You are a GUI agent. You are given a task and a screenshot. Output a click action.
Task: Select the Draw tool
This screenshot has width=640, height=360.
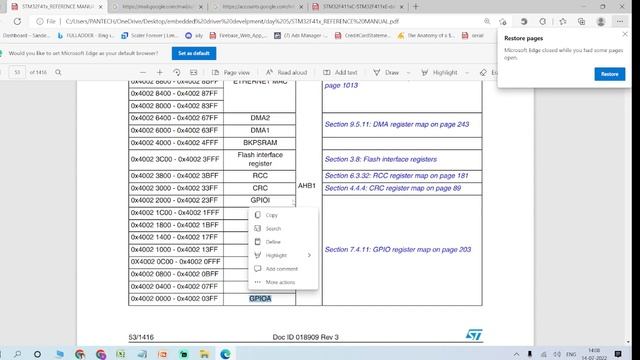pyautogui.click(x=386, y=72)
